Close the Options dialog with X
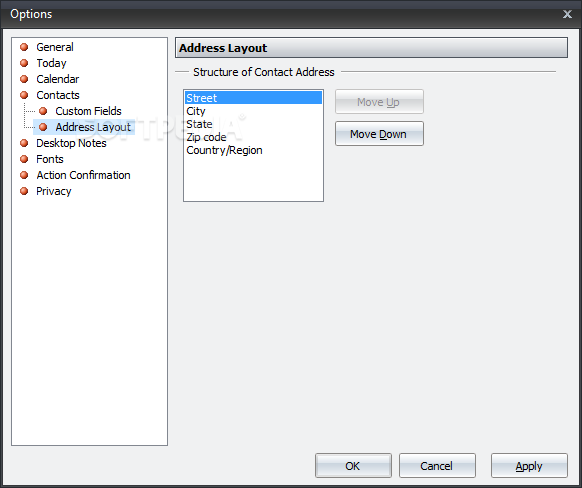 (567, 14)
